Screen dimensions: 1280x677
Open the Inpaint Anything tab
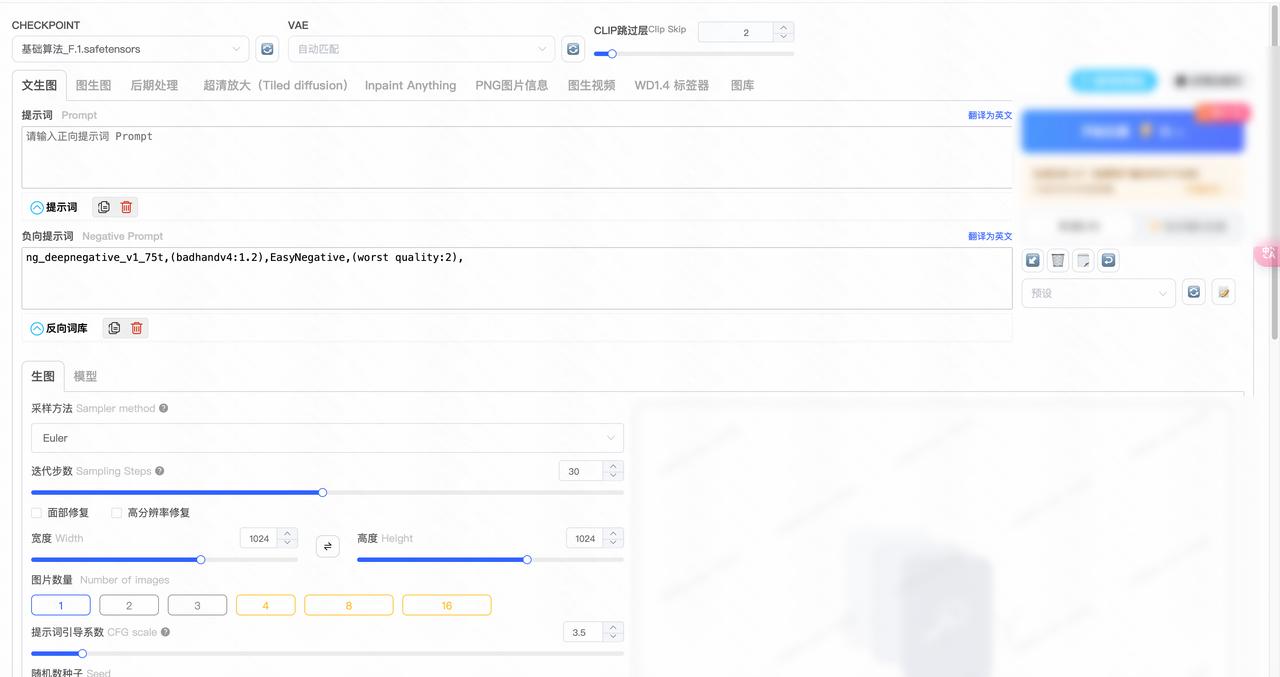(410, 85)
